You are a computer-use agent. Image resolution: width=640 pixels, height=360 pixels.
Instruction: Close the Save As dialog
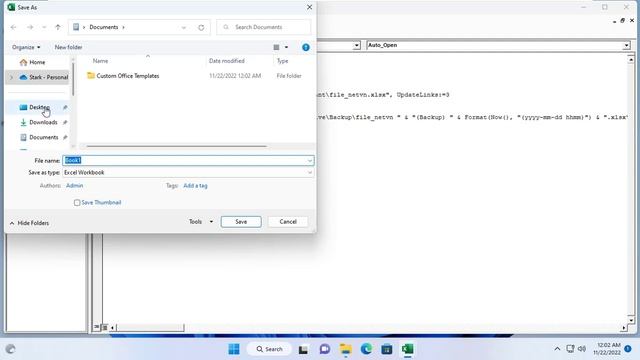(309, 7)
